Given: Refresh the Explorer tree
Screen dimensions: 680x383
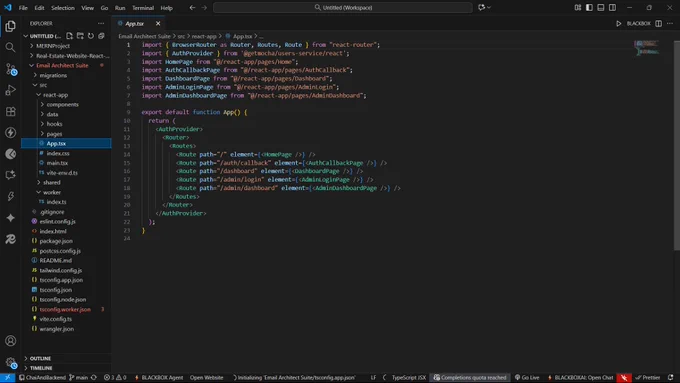Looking at the screenshot, I should [91, 36].
